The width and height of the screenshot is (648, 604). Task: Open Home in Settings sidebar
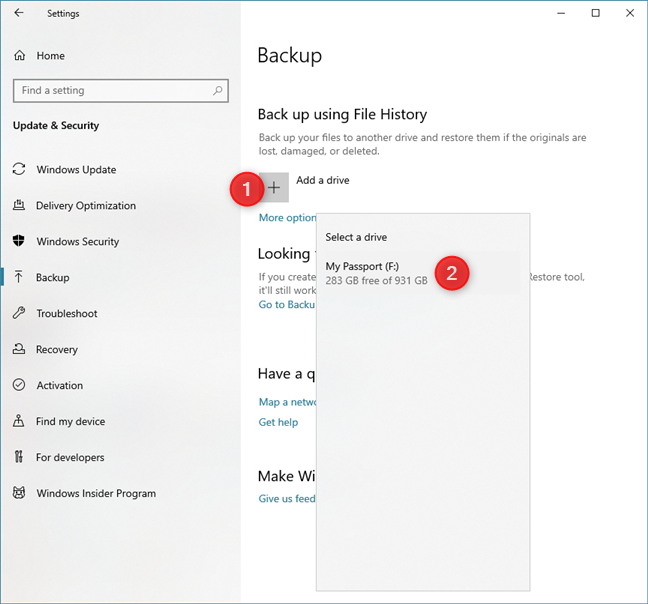click(50, 55)
